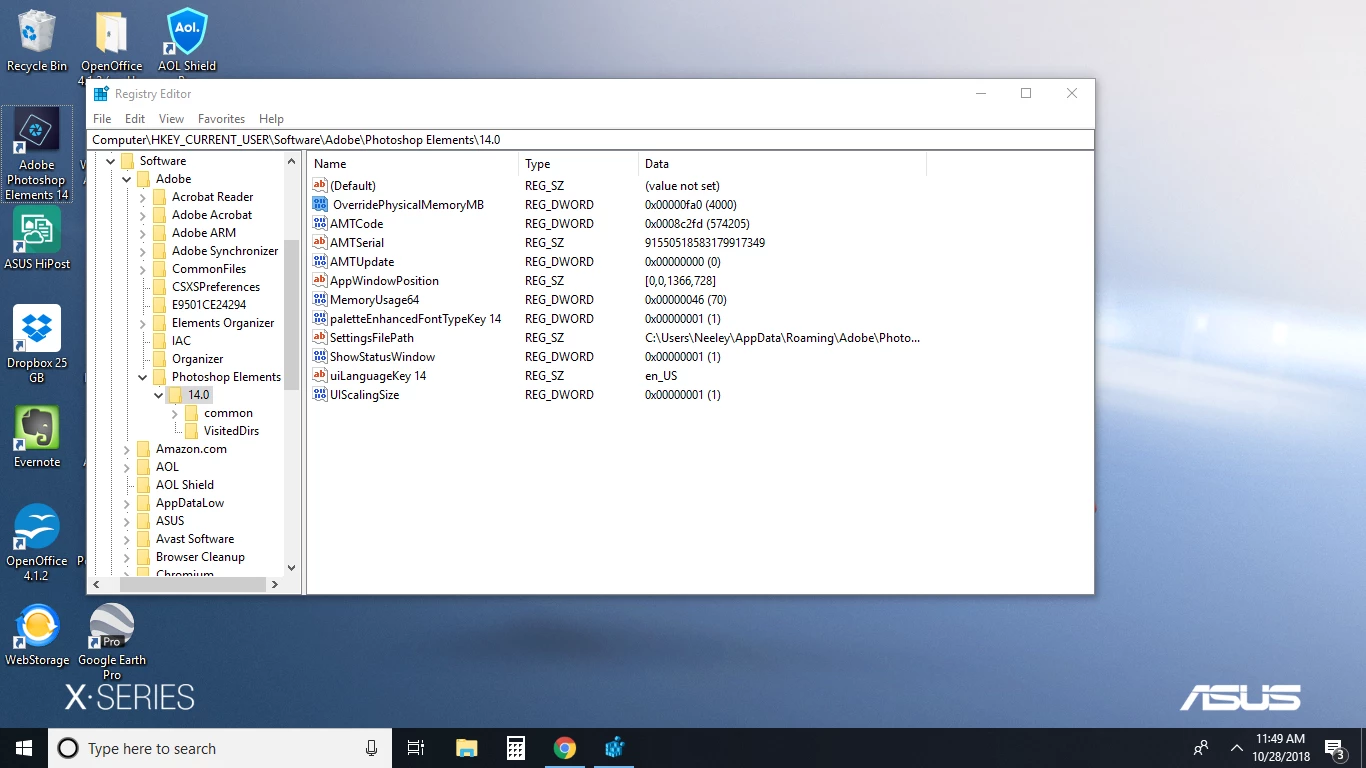This screenshot has height=768, width=1366.
Task: Click the Registry Editor taskbar icon
Action: (x=615, y=748)
